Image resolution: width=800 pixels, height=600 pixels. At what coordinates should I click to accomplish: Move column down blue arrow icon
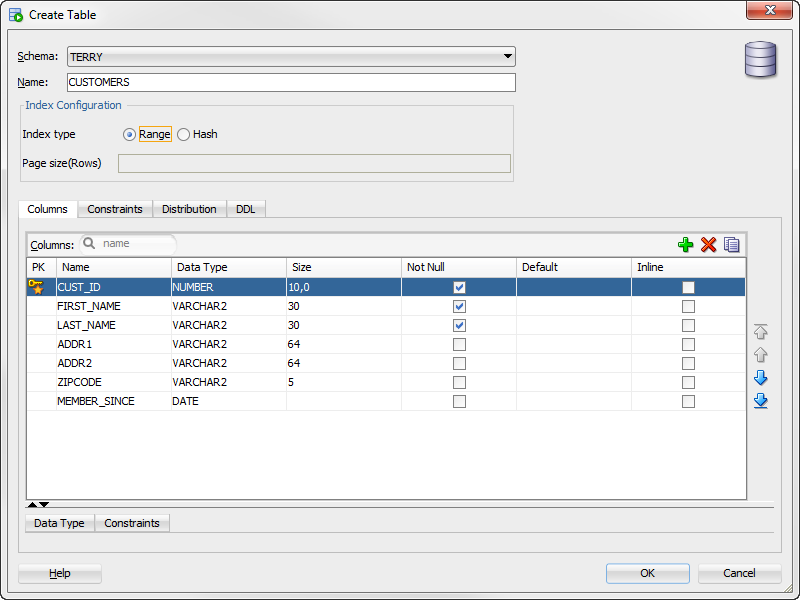pyautogui.click(x=761, y=378)
